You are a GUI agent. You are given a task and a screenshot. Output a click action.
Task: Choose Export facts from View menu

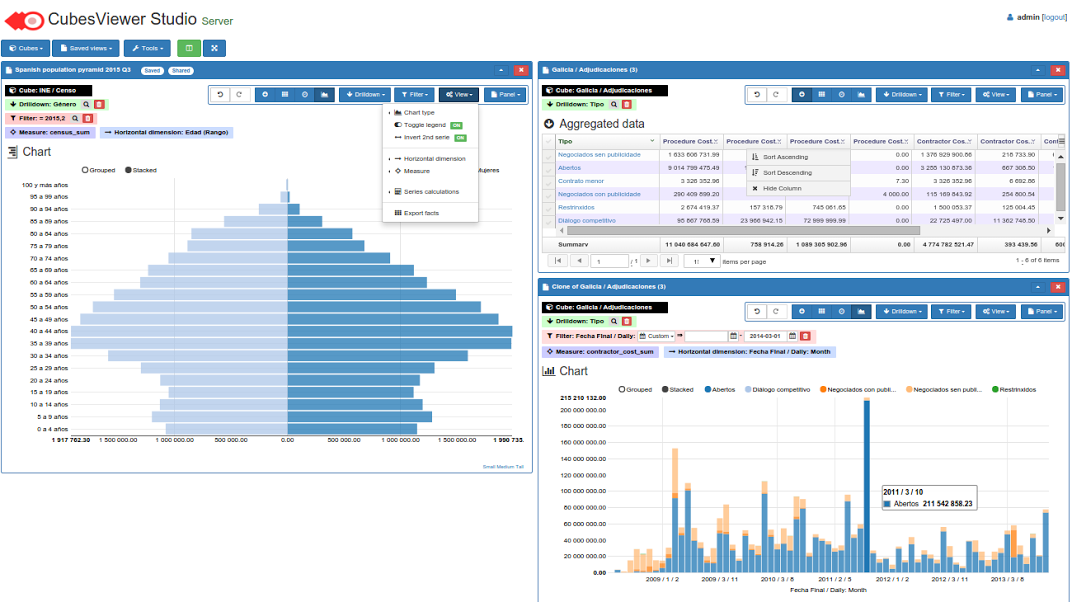421,213
